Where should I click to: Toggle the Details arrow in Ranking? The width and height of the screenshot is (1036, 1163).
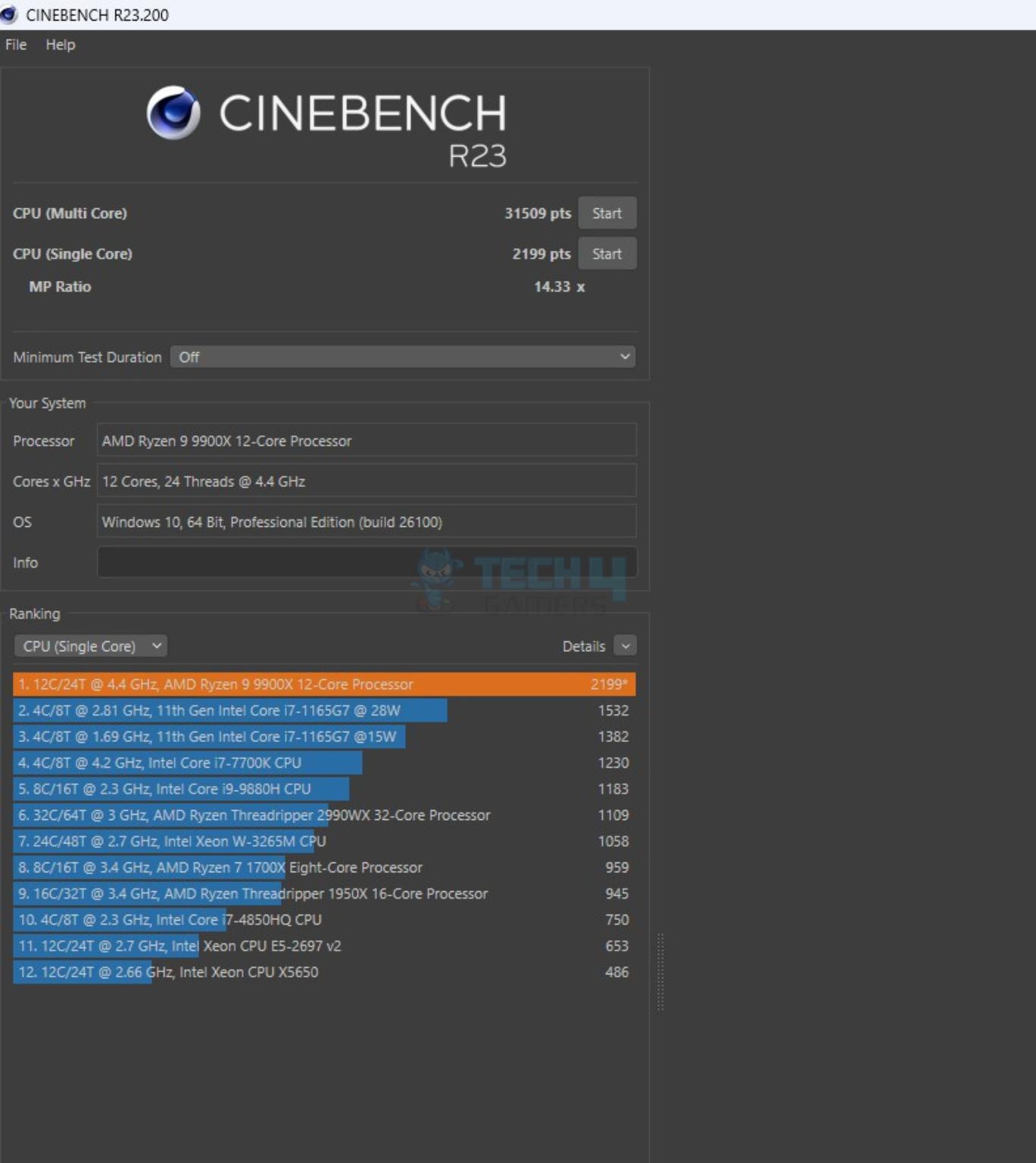[625, 647]
